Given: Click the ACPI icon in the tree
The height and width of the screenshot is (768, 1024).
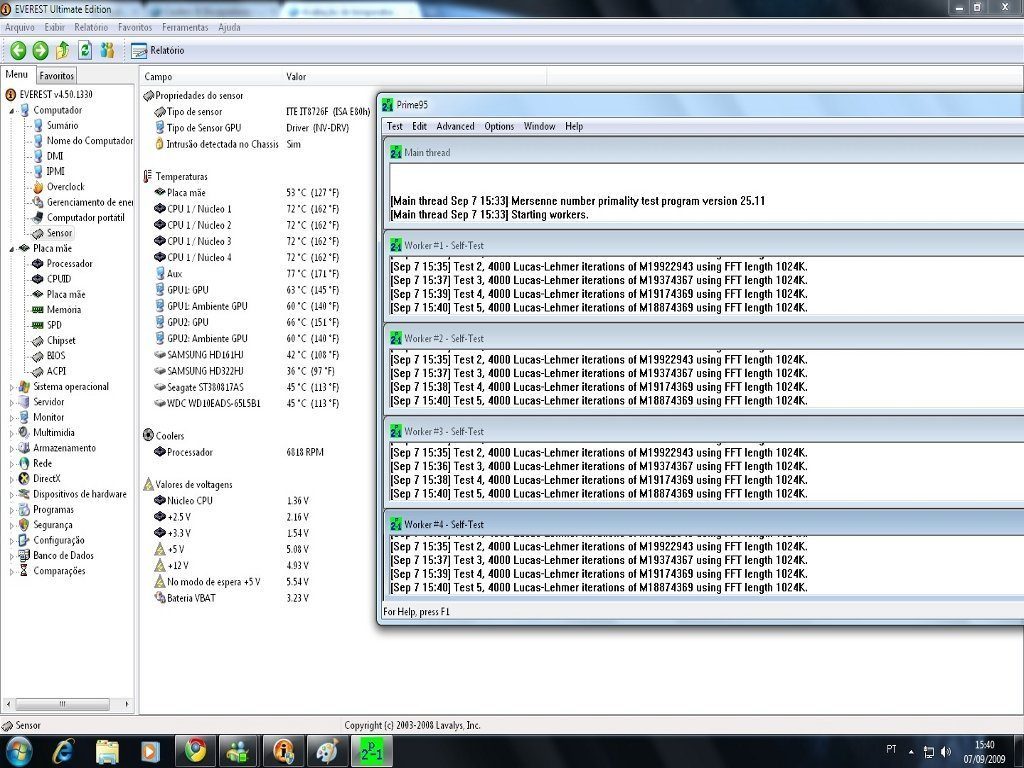Looking at the screenshot, I should pyautogui.click(x=38, y=372).
